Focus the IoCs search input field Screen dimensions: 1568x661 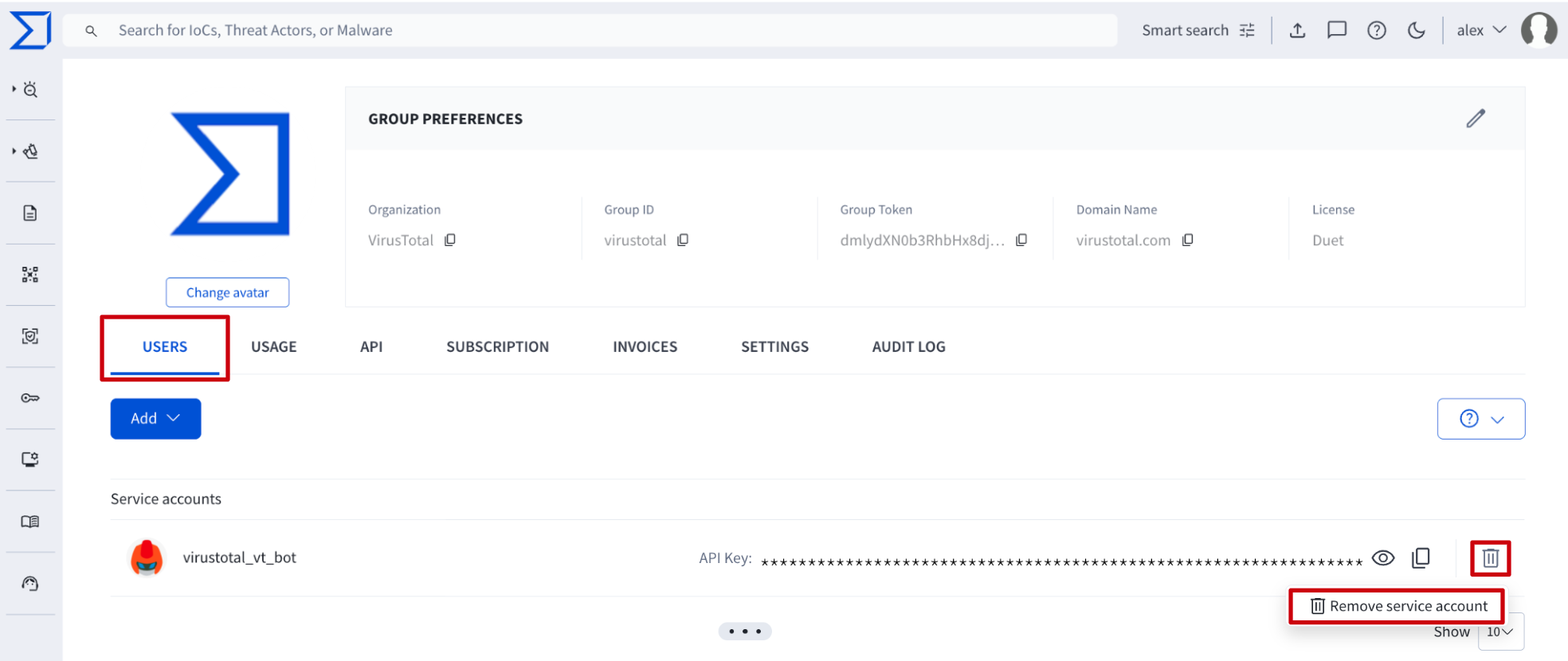(590, 30)
